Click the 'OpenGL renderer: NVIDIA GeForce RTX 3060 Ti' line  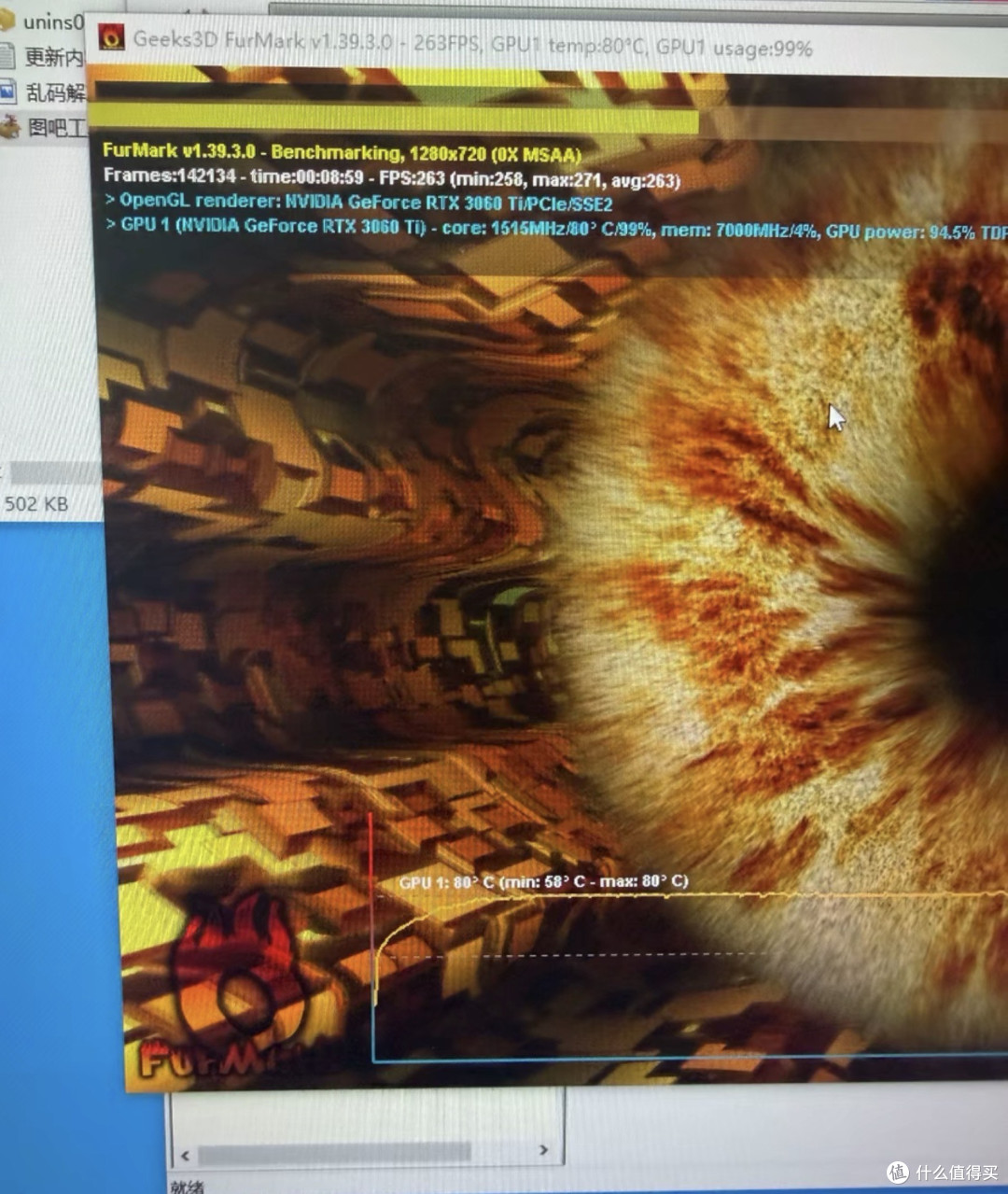[x=359, y=202]
